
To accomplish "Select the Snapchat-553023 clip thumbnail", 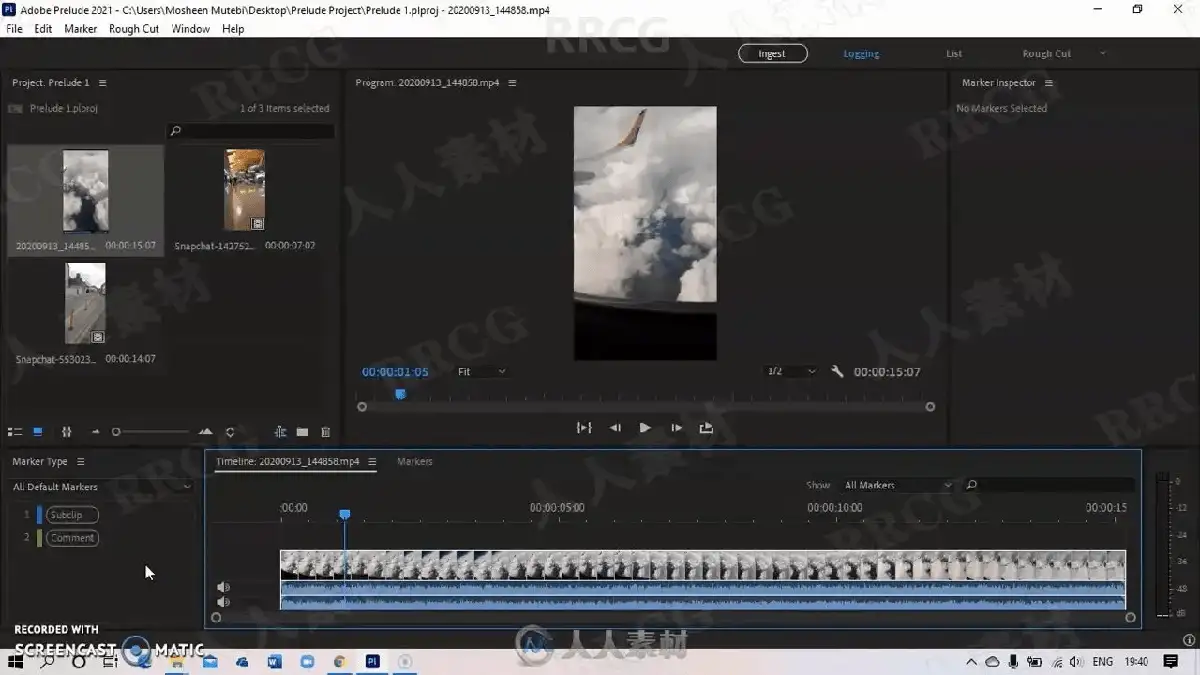I will coord(86,304).
